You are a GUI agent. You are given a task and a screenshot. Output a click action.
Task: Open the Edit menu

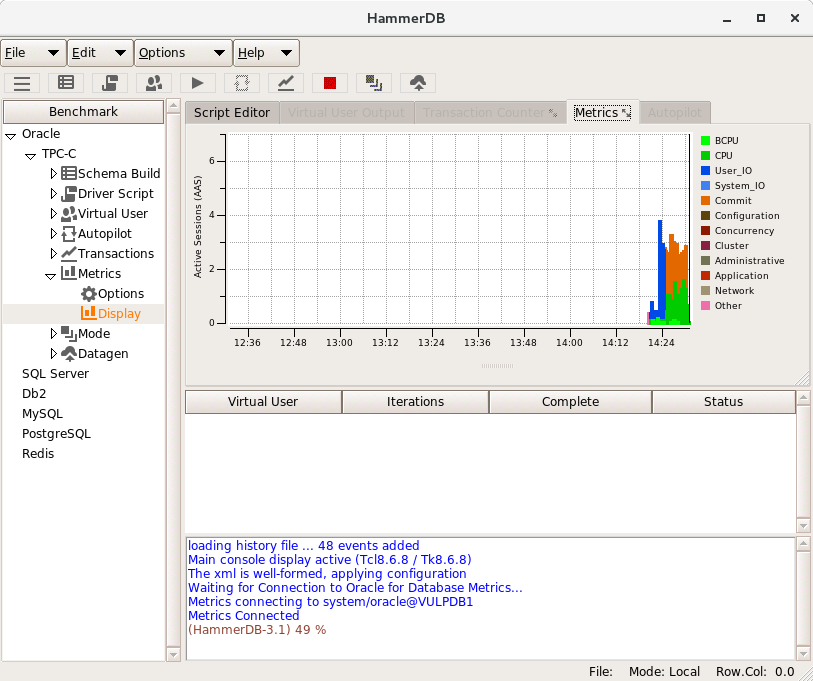[x=100, y=53]
